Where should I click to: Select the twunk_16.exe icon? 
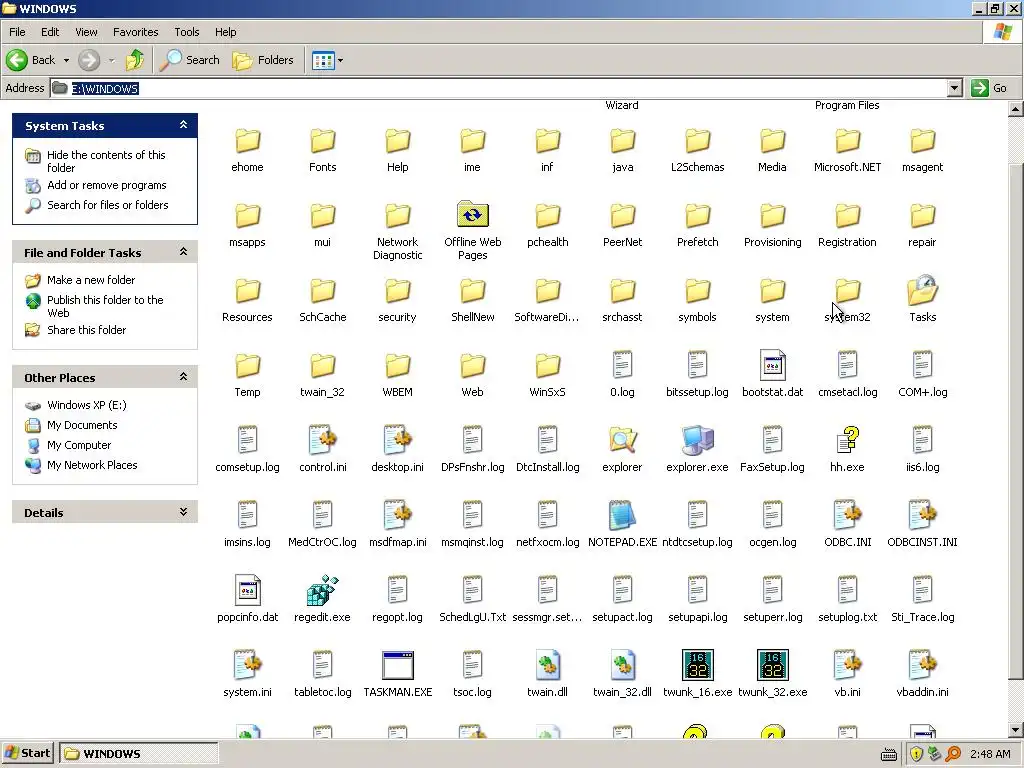[697, 665]
